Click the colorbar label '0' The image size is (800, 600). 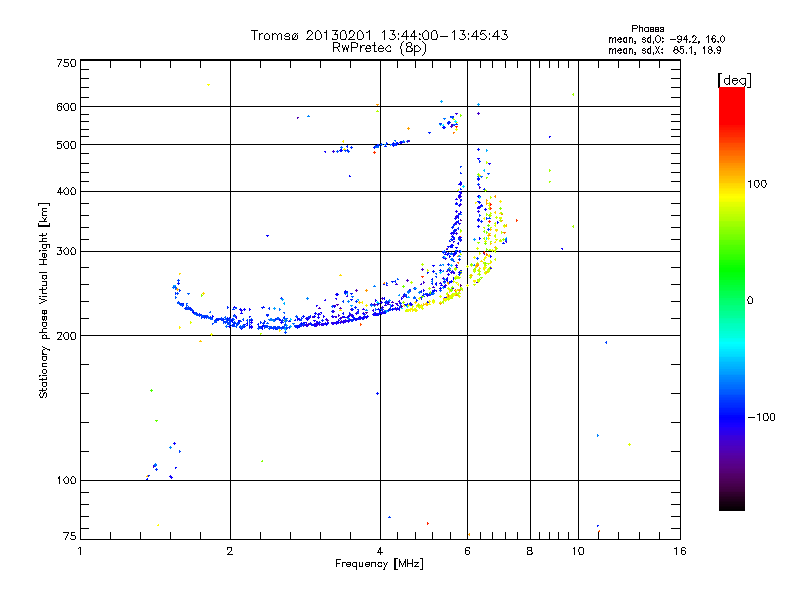(750, 301)
